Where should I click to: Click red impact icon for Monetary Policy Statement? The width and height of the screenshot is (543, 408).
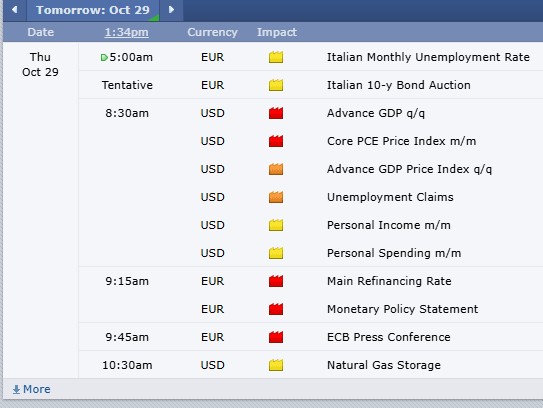tap(276, 309)
